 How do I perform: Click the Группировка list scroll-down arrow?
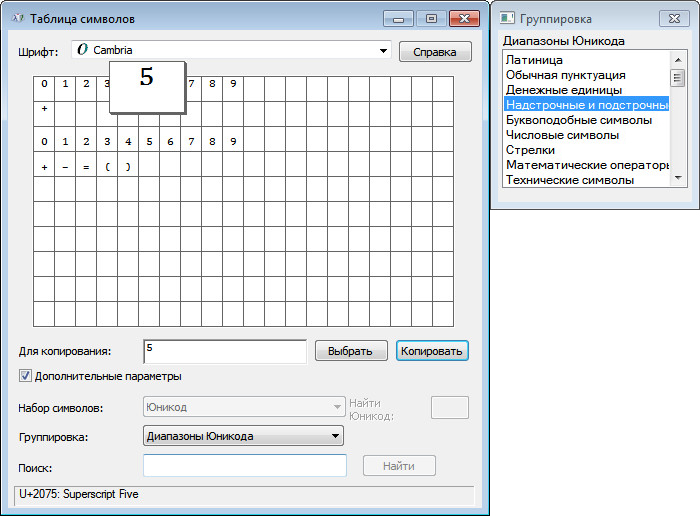[678, 178]
